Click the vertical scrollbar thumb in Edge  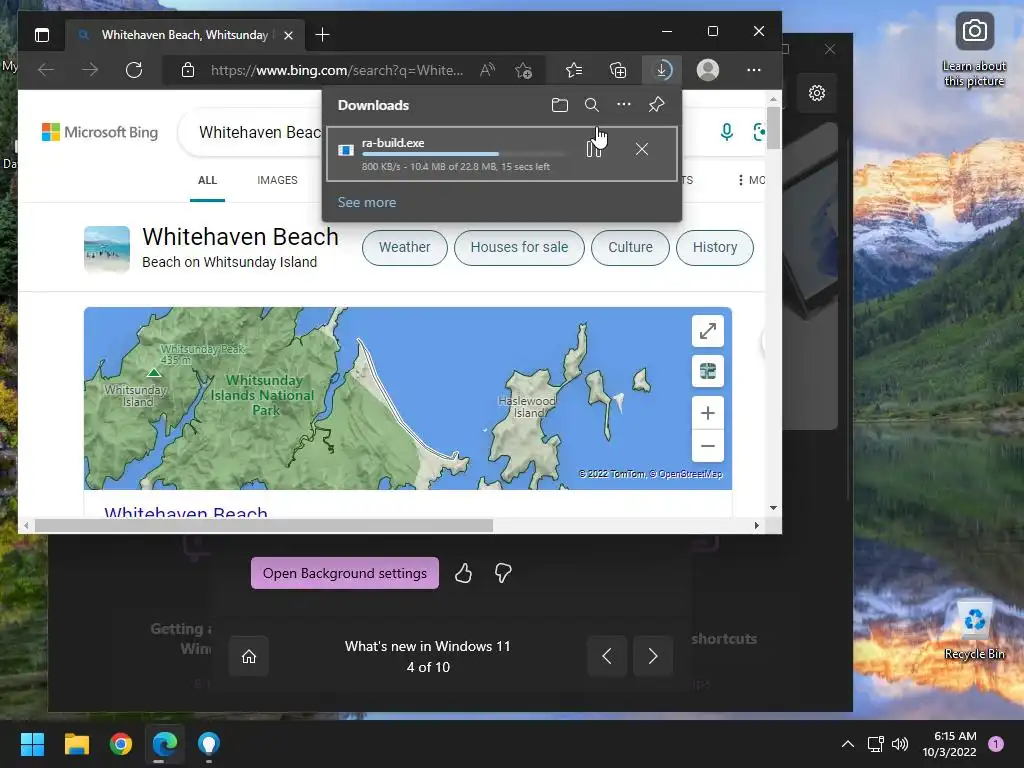click(773, 128)
